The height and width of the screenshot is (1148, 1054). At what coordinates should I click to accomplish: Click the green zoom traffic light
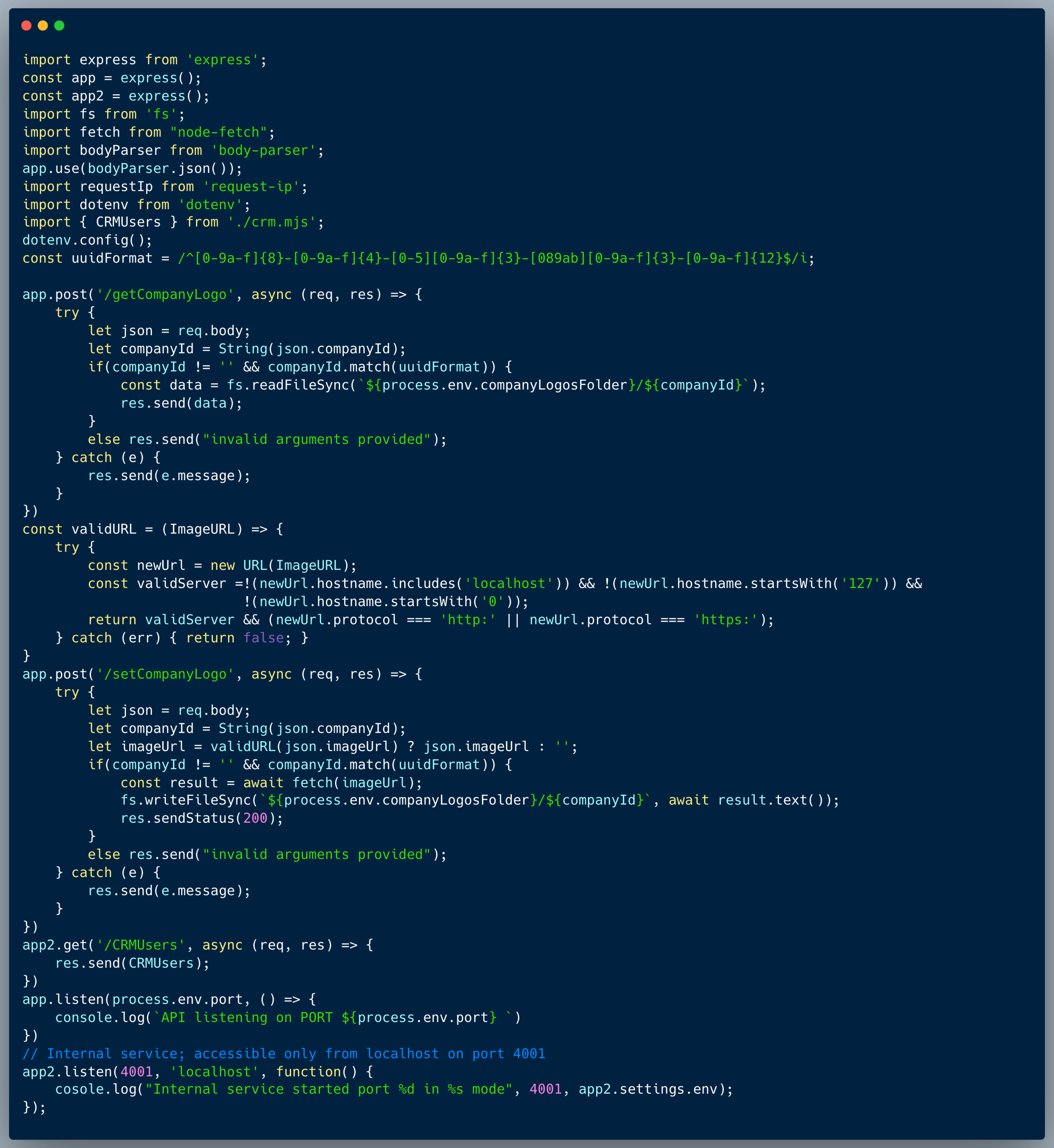[60, 26]
